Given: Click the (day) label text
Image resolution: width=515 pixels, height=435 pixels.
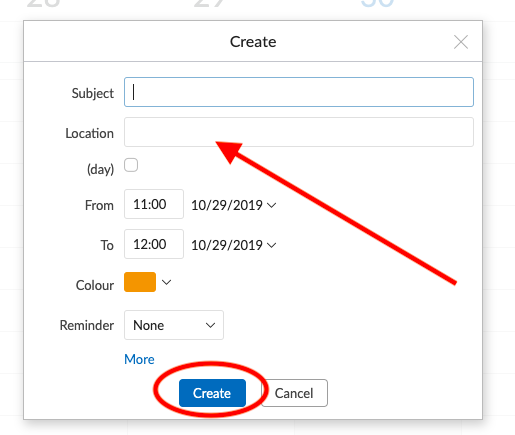Looking at the screenshot, I should (100, 169).
